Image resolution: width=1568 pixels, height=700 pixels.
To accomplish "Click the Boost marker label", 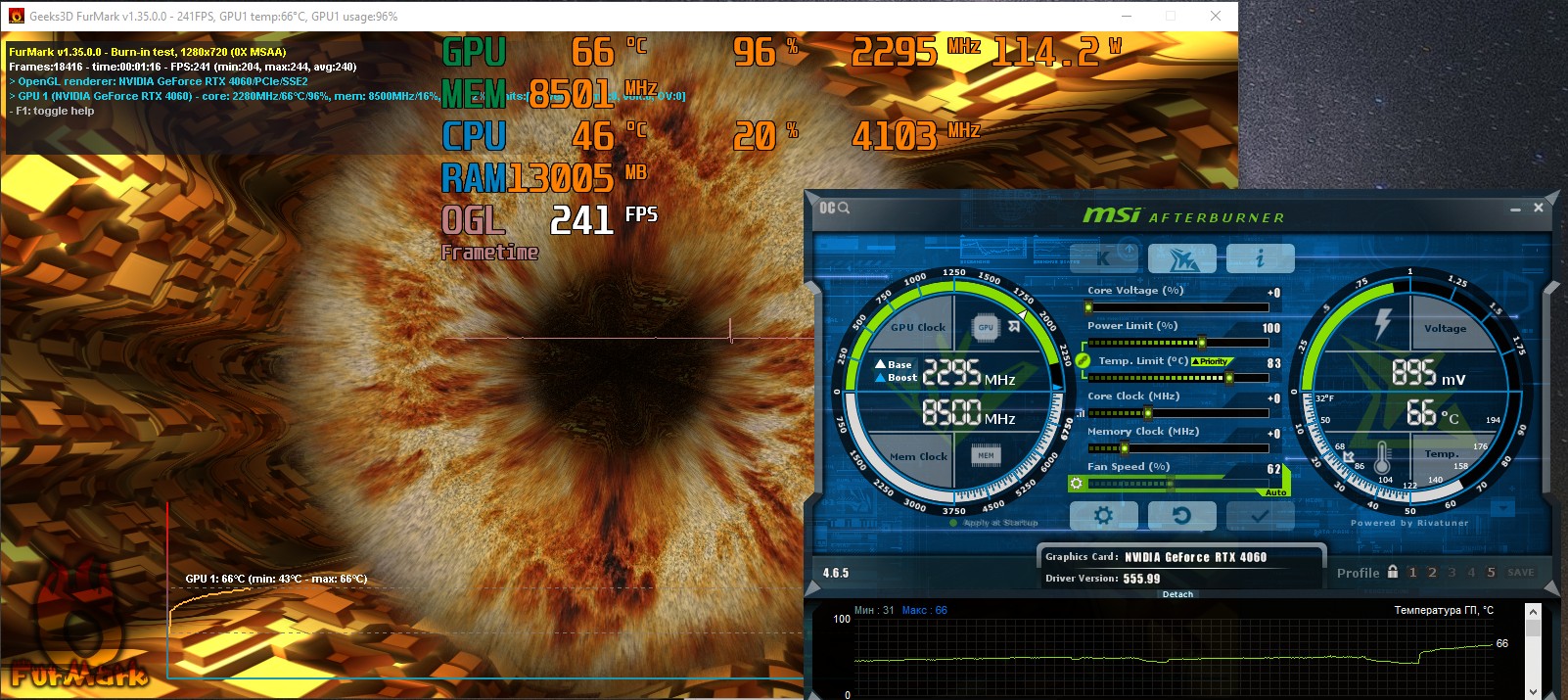I will pos(897,378).
